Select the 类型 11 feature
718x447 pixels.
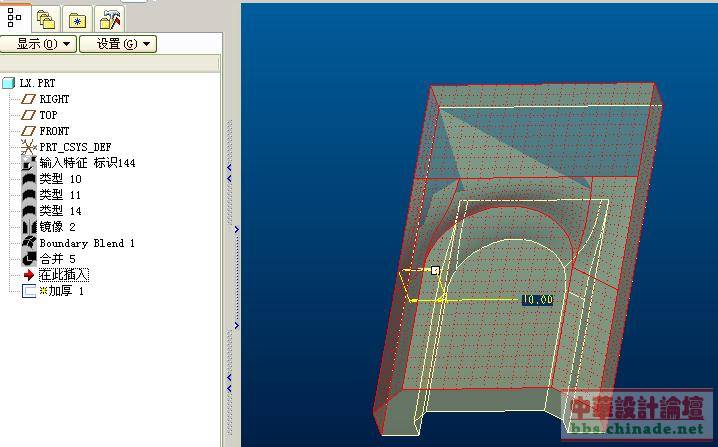point(59,195)
